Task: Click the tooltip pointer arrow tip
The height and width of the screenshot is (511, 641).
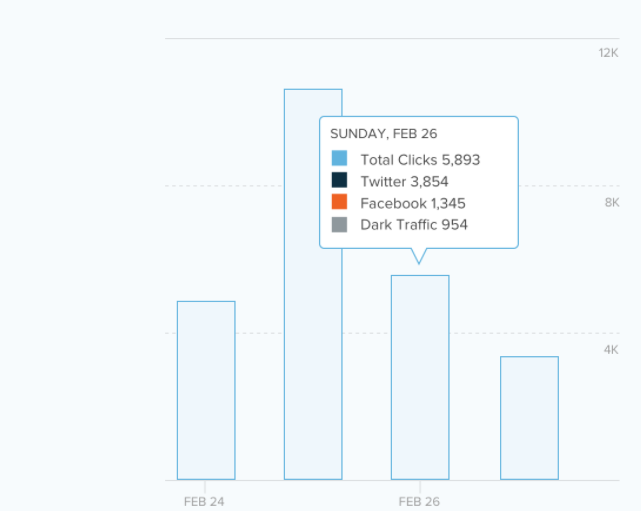Action: coord(419,263)
